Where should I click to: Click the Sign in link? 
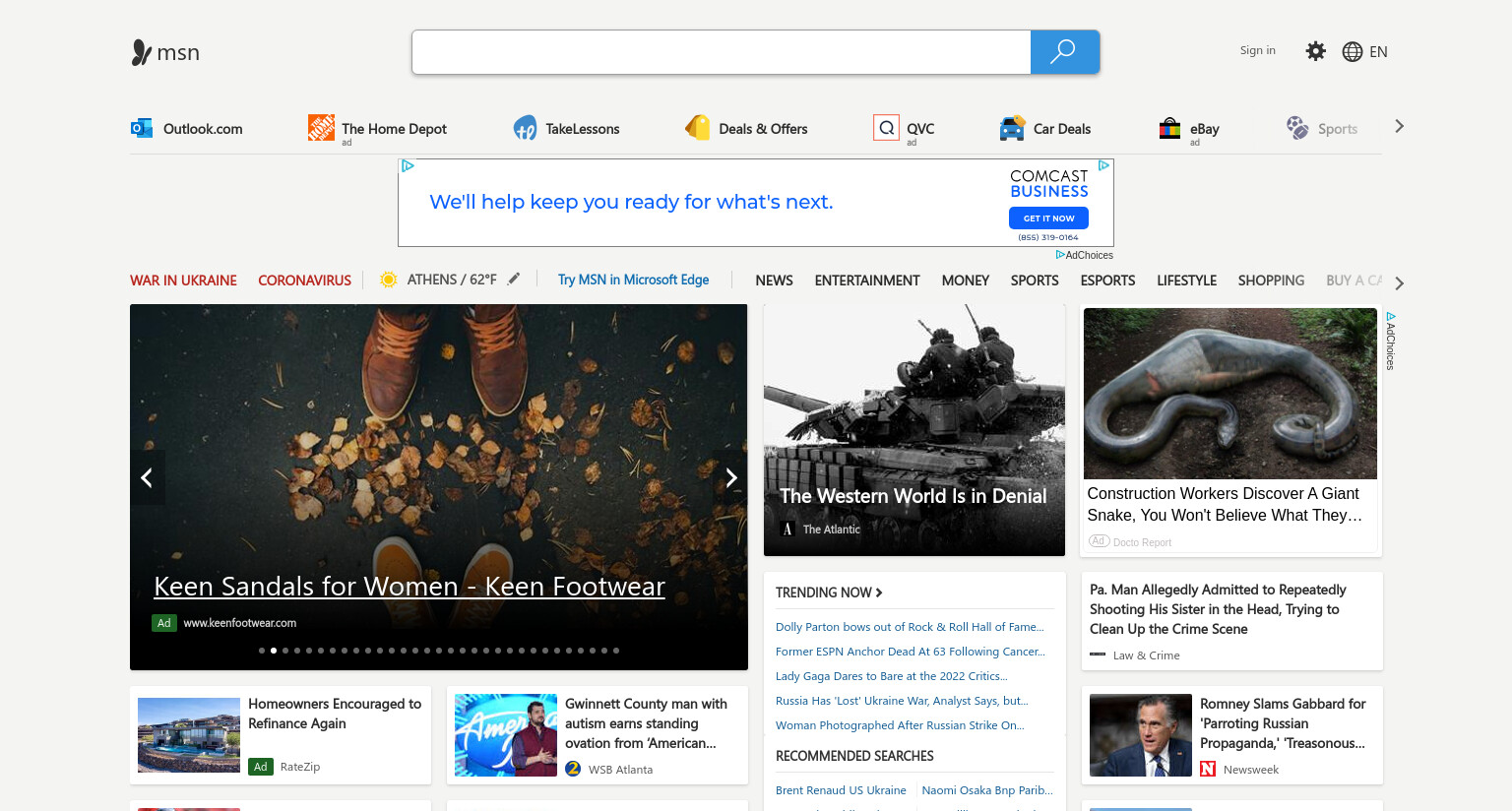tap(1257, 50)
